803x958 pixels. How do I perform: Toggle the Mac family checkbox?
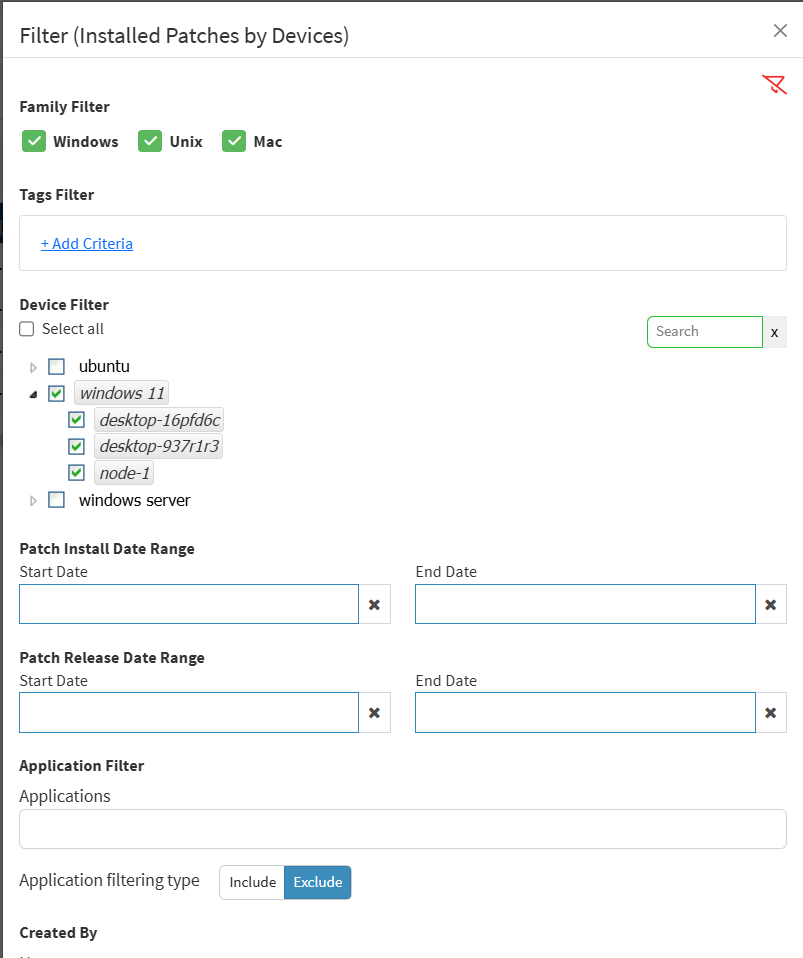[x=234, y=141]
